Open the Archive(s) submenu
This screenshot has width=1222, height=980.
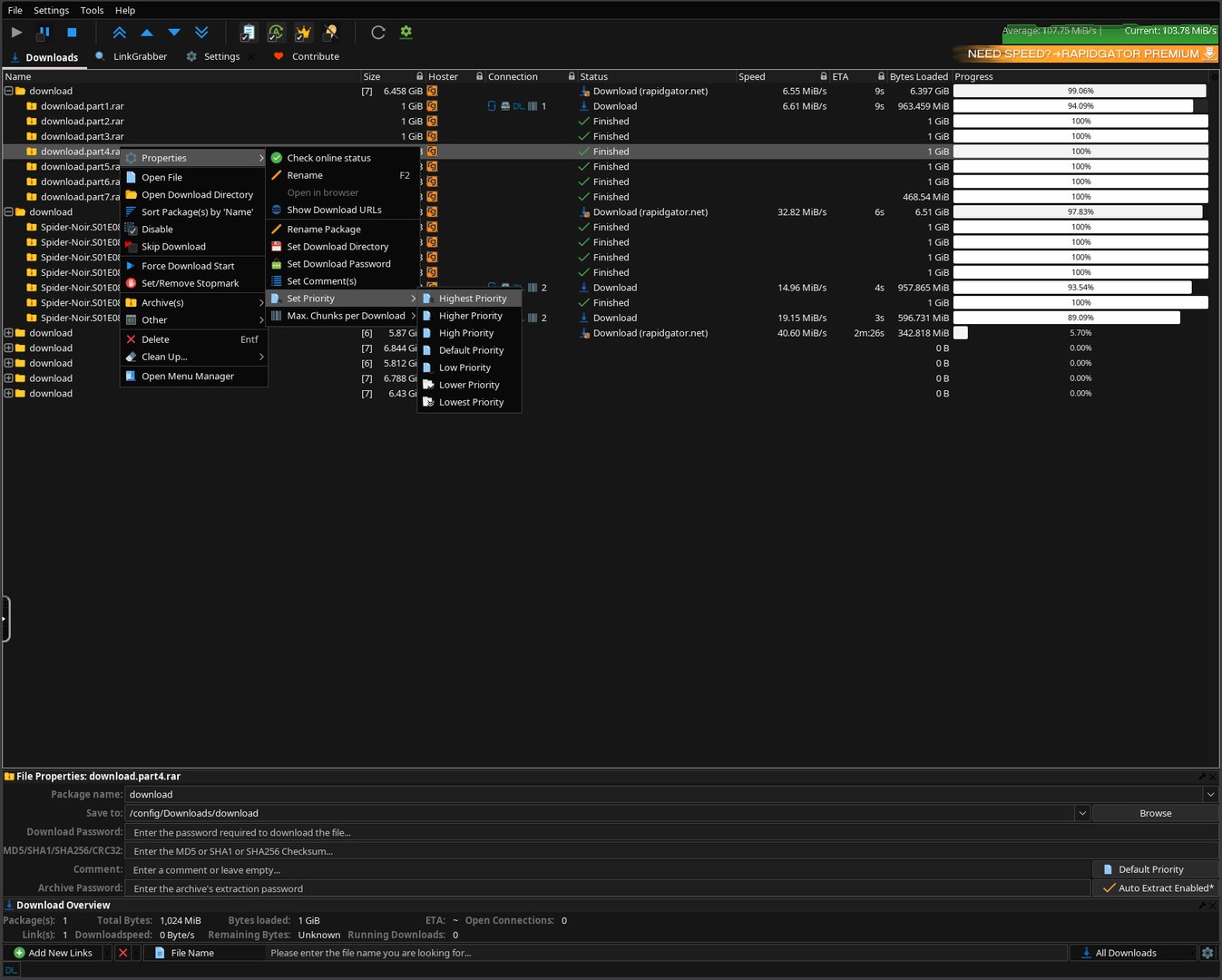193,303
